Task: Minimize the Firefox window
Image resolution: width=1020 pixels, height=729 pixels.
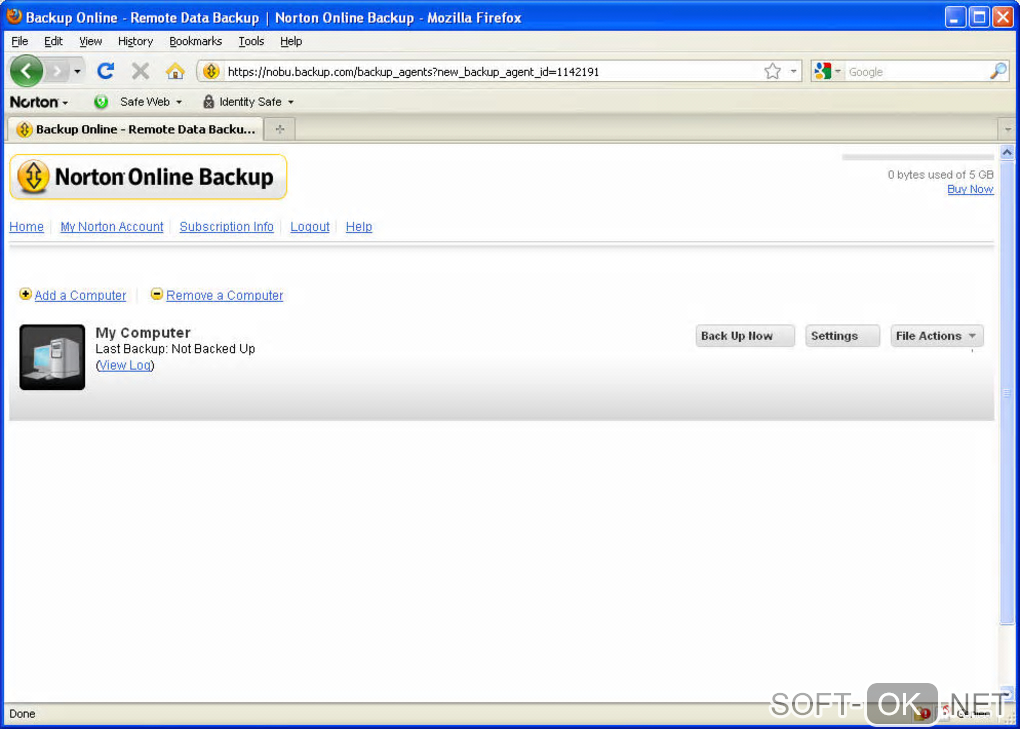Action: tap(954, 17)
